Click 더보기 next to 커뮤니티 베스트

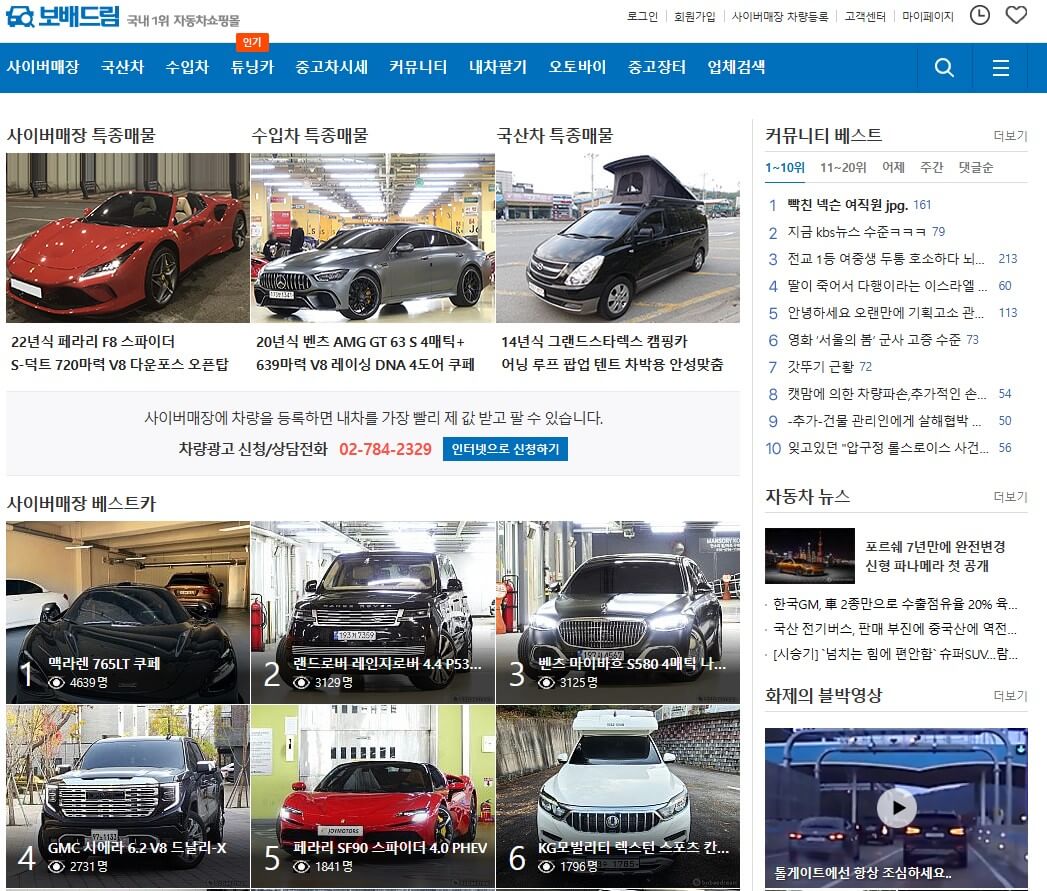tap(1010, 136)
